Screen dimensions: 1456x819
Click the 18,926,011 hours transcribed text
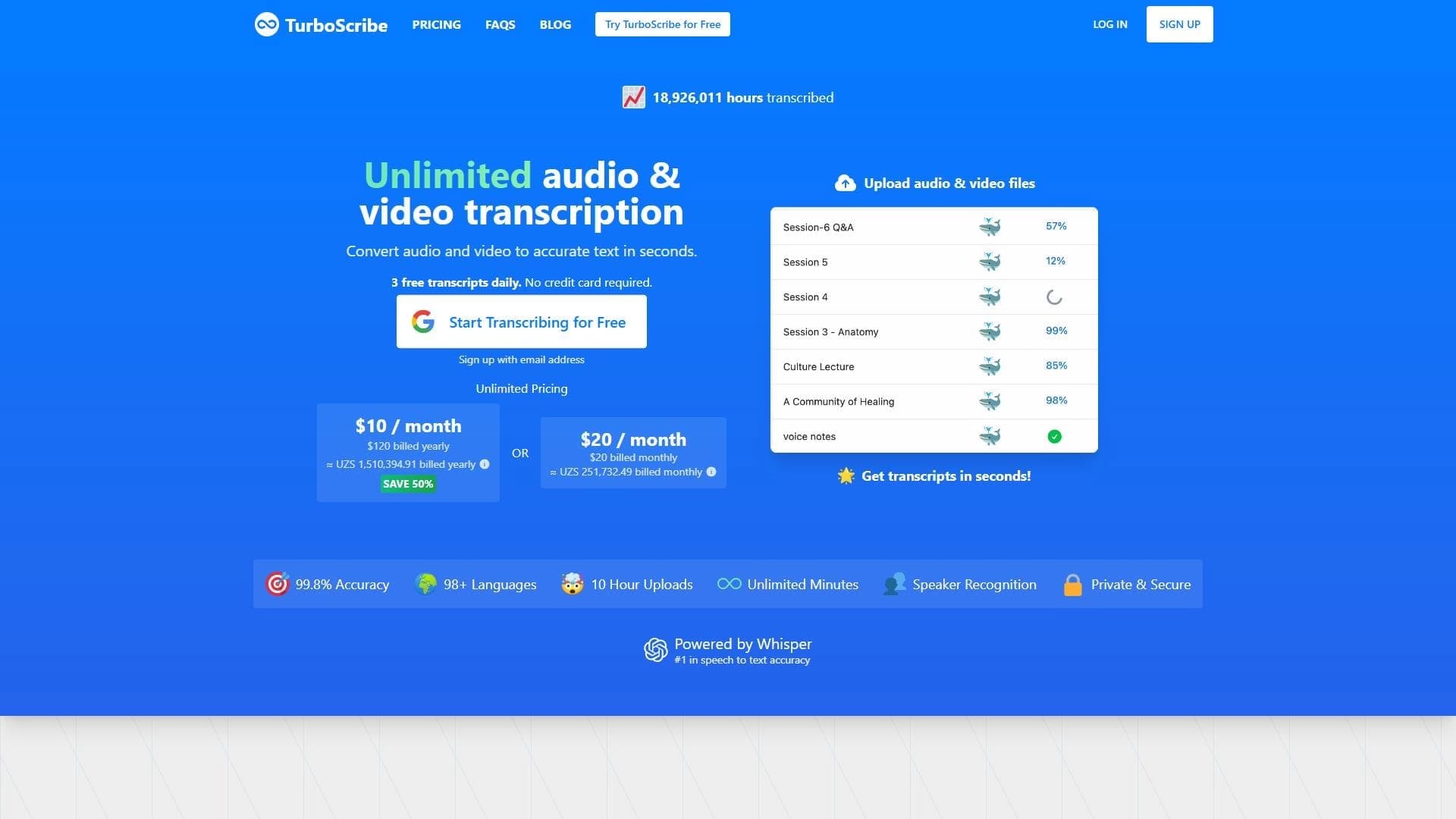click(742, 97)
